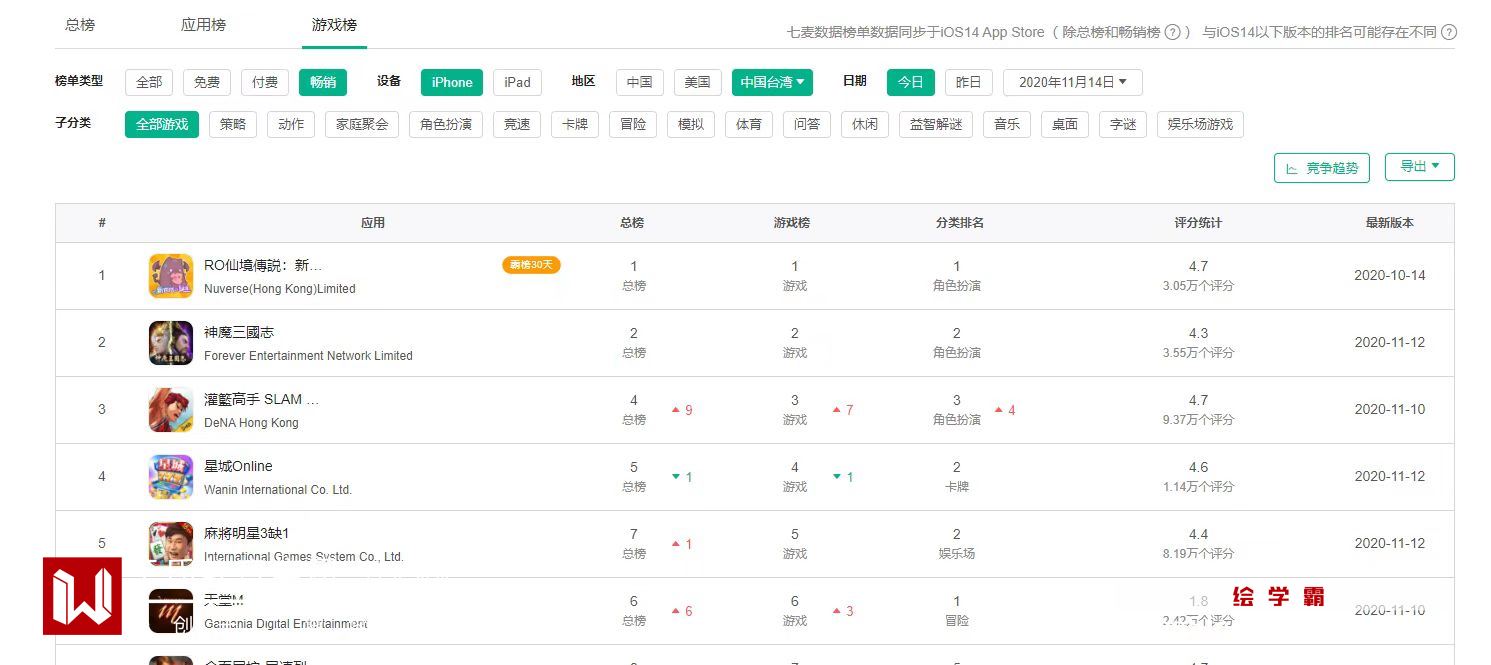This screenshot has width=1491, height=665.
Task: Click the 神魔三國志 app icon
Action: (x=170, y=343)
